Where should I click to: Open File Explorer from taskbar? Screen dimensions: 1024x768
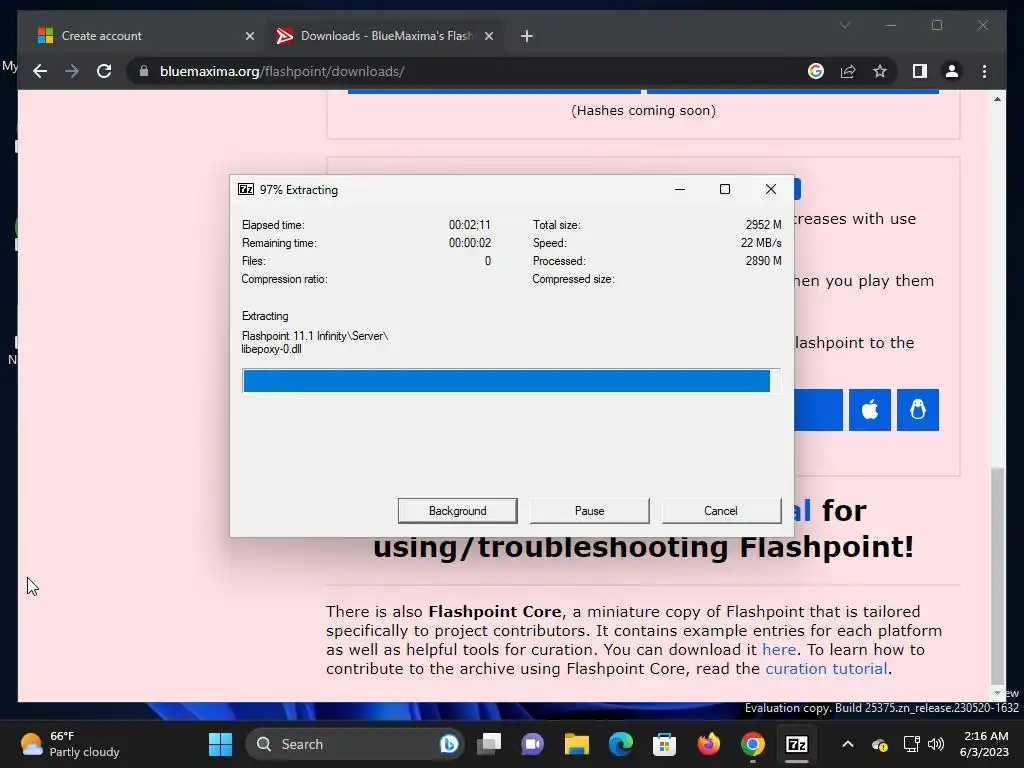pos(577,744)
